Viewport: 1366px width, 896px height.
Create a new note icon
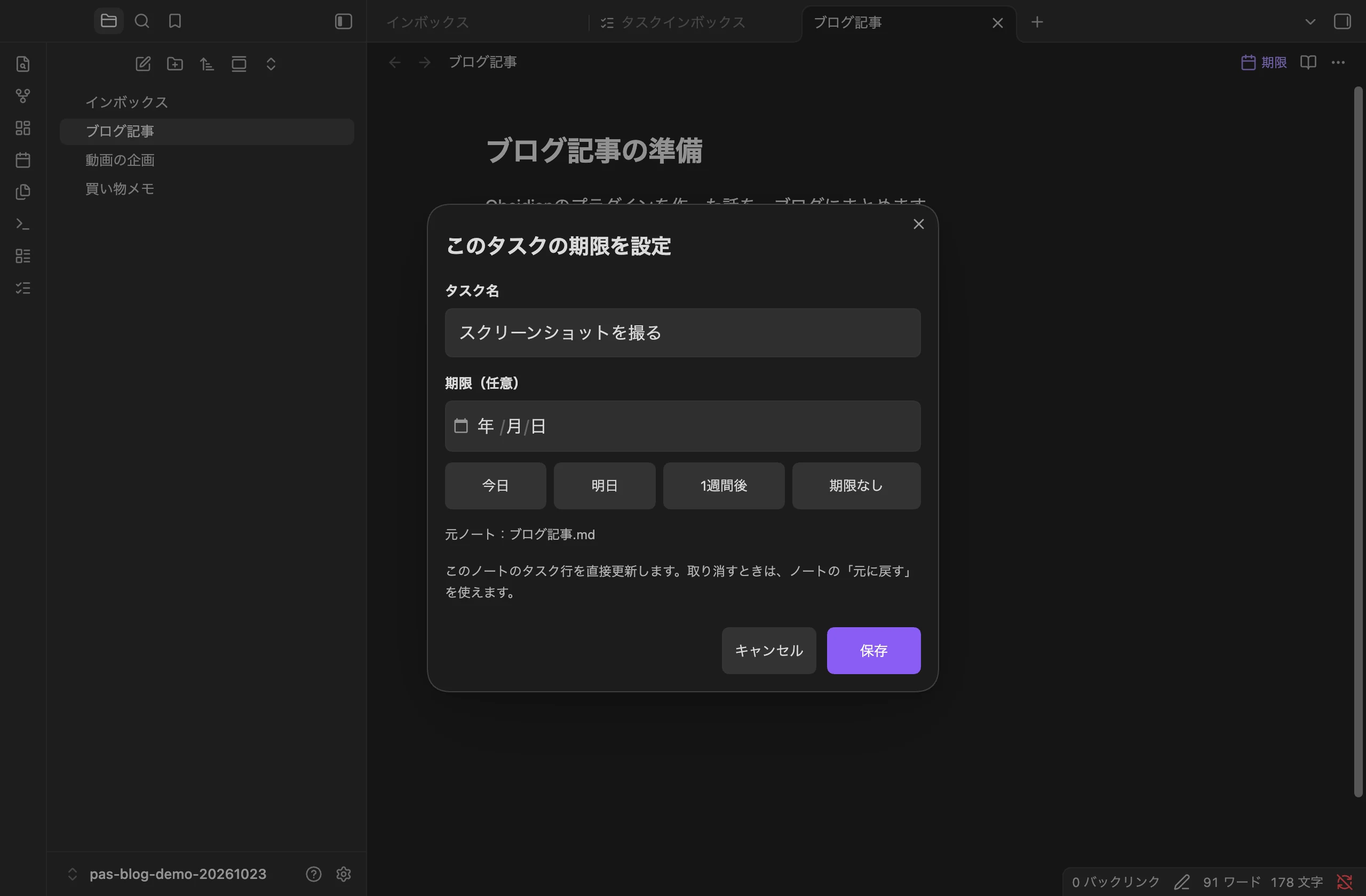point(143,63)
